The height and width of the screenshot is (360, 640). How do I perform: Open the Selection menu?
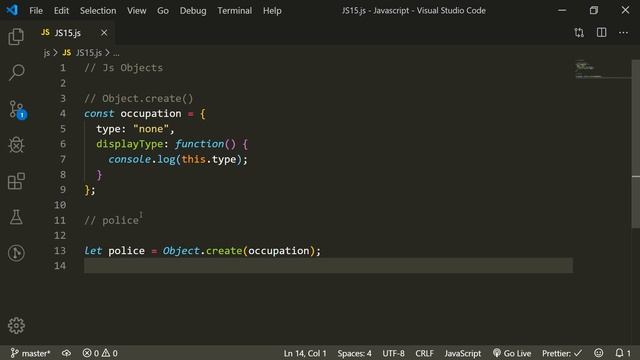(98, 11)
